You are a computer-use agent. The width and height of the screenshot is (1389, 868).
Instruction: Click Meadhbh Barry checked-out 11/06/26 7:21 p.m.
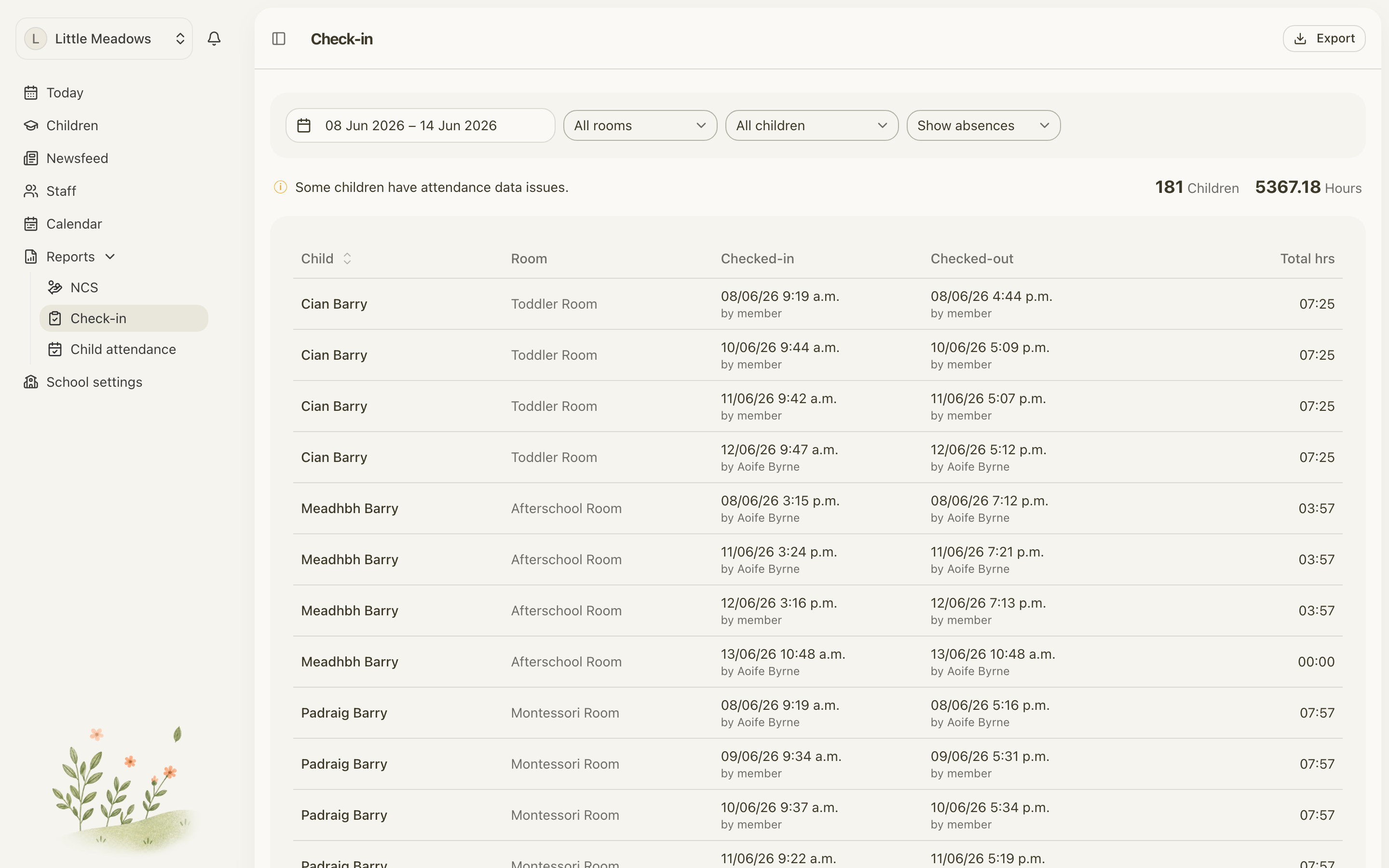click(987, 552)
